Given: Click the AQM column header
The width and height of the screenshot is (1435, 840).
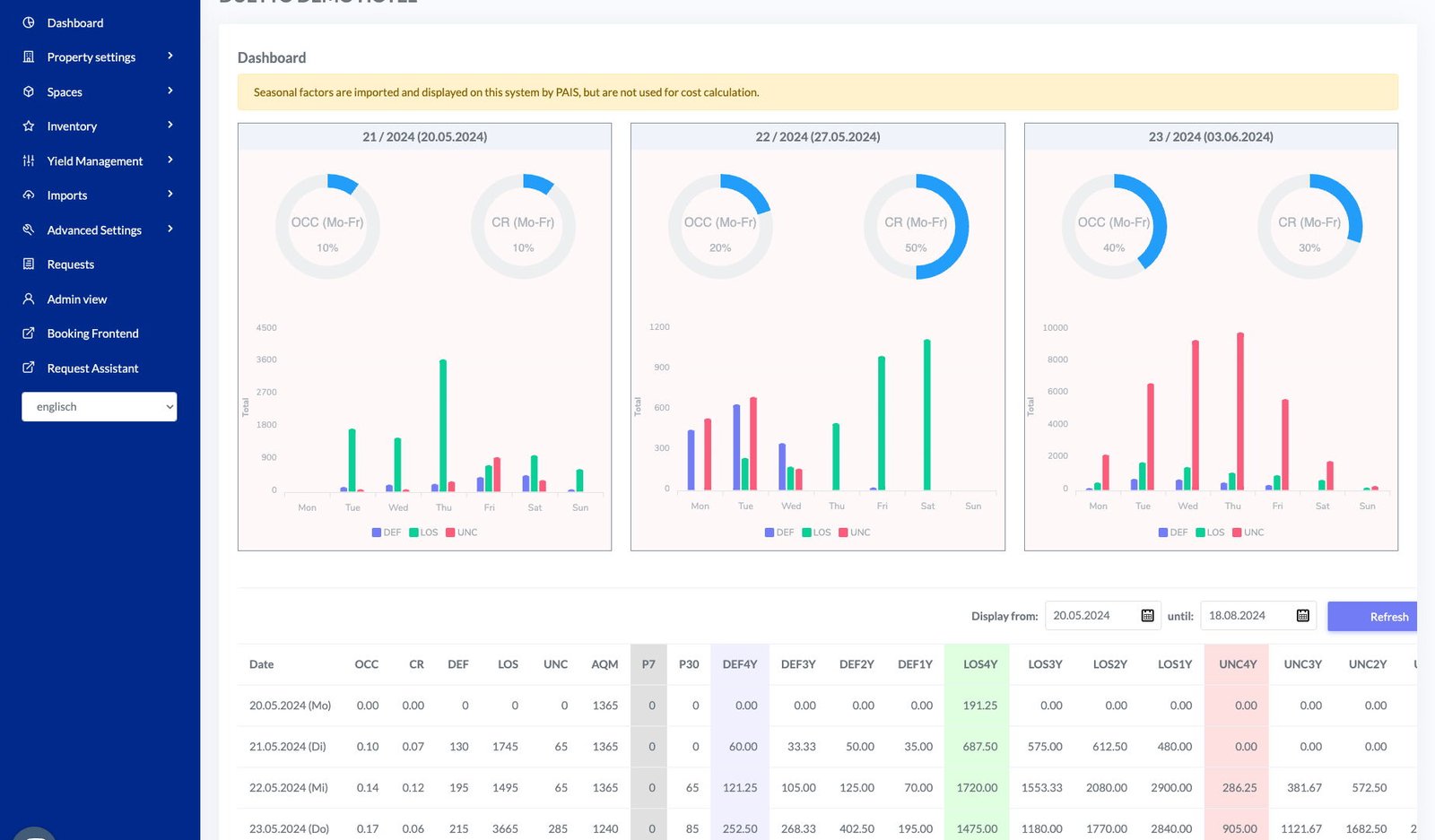Looking at the screenshot, I should coord(604,664).
